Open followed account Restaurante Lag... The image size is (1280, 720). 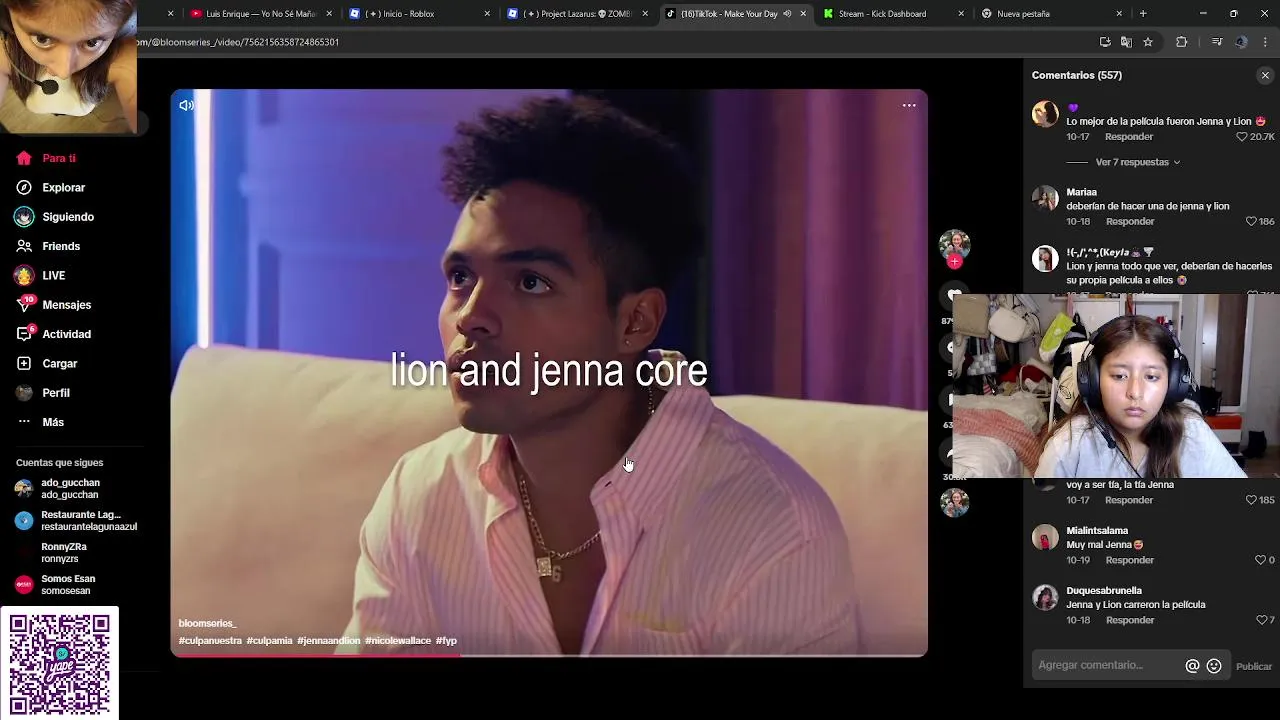pos(76,521)
